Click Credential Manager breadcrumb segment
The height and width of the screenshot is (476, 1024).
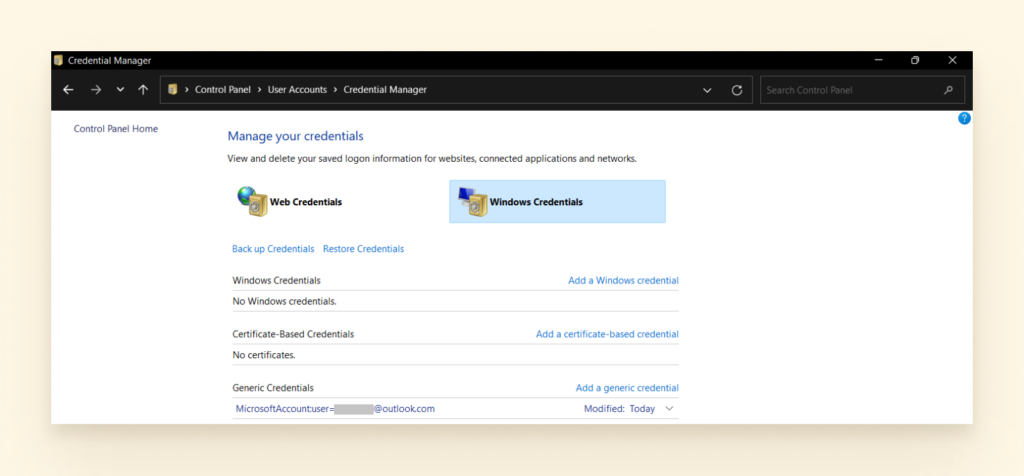click(x=385, y=90)
